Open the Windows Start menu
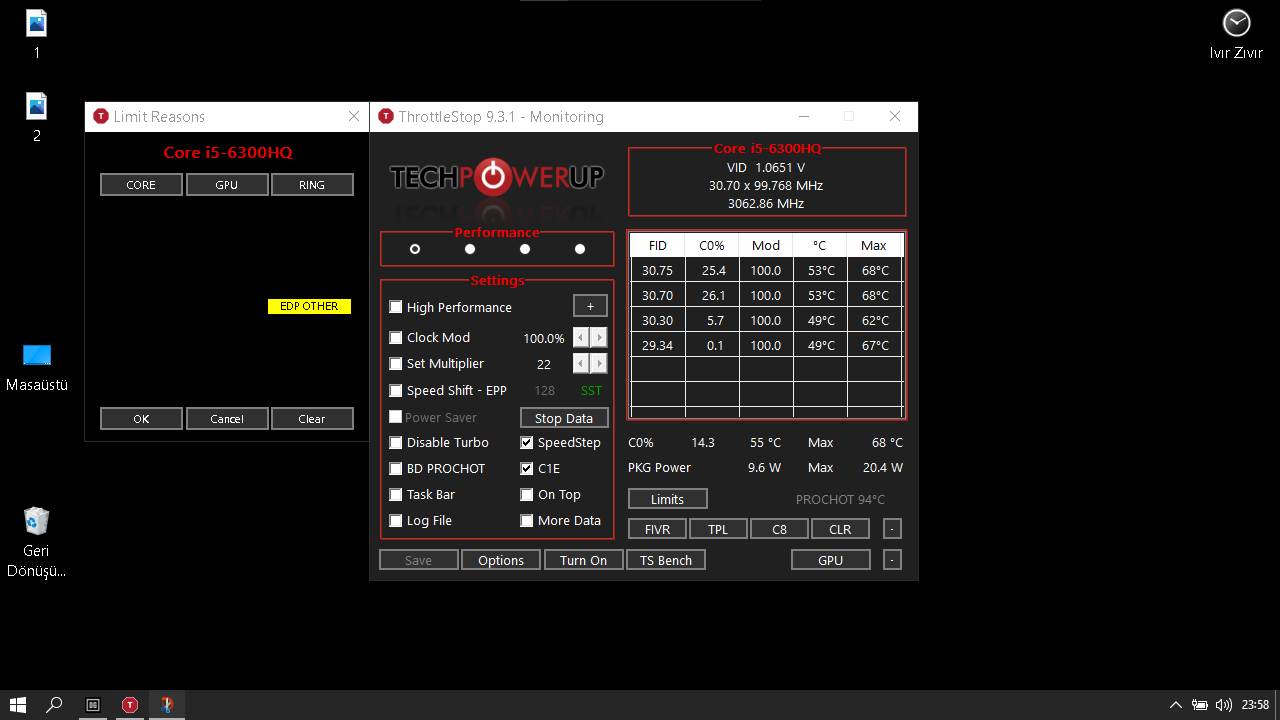1280x720 pixels. point(17,705)
